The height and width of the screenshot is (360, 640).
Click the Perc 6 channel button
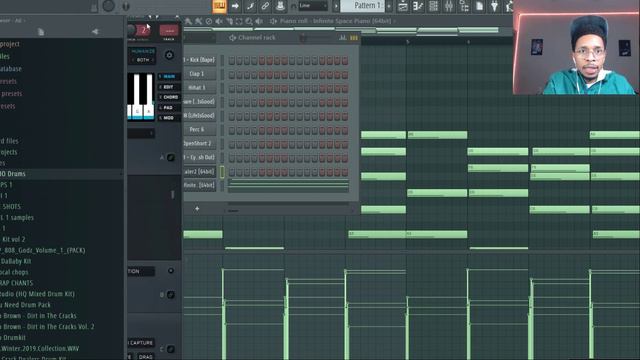(x=200, y=129)
